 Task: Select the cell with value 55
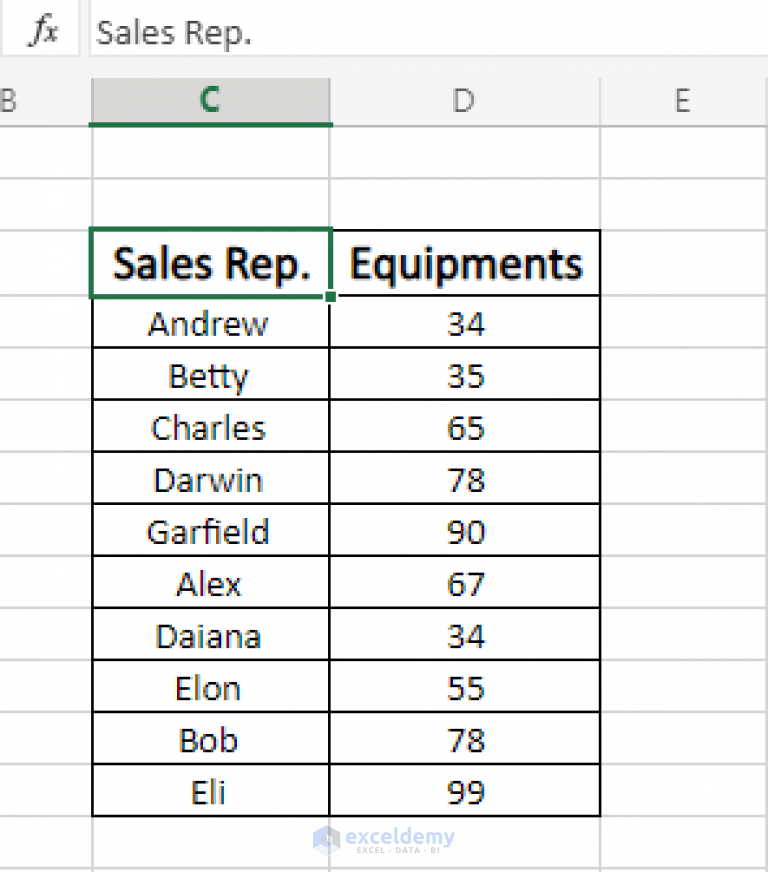pyautogui.click(x=463, y=687)
